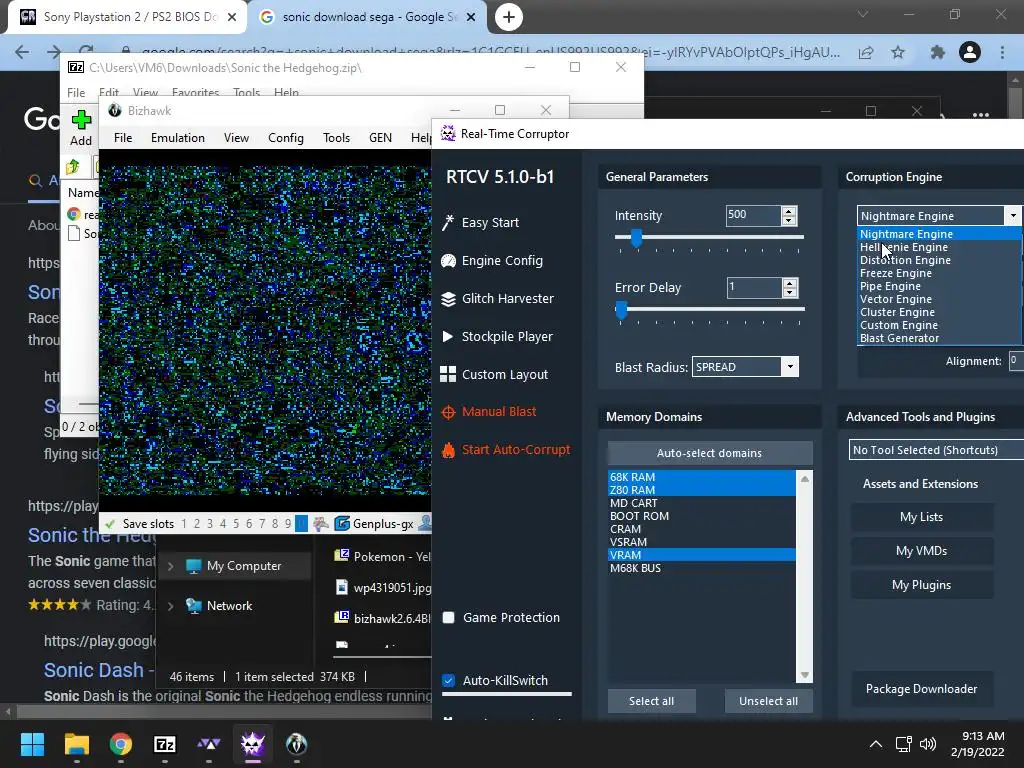Deselect 68K RAM memory domain
This screenshot has width=1024, height=768.
pos(701,477)
